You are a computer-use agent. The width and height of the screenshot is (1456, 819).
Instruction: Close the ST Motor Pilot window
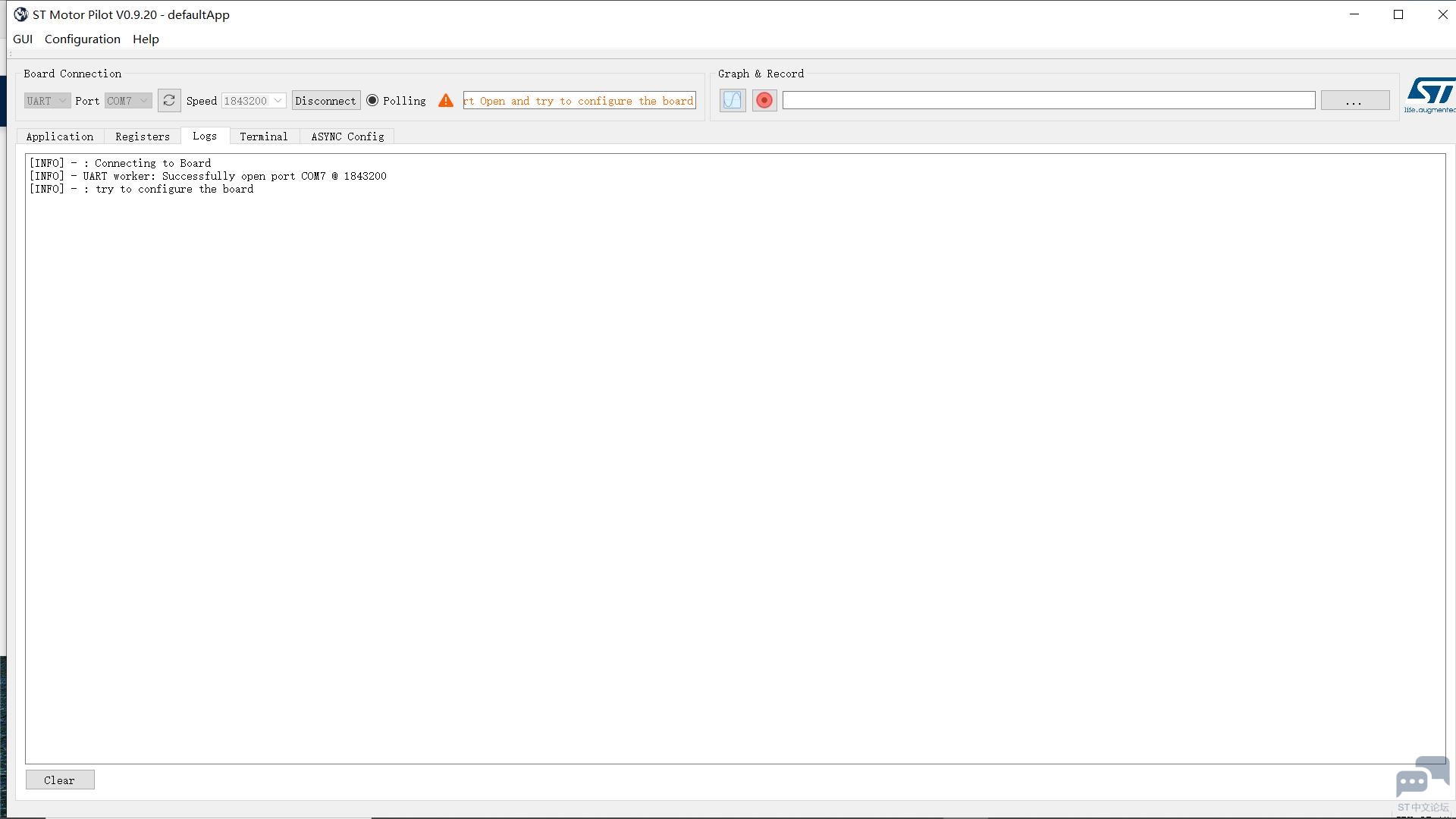pyautogui.click(x=1442, y=14)
